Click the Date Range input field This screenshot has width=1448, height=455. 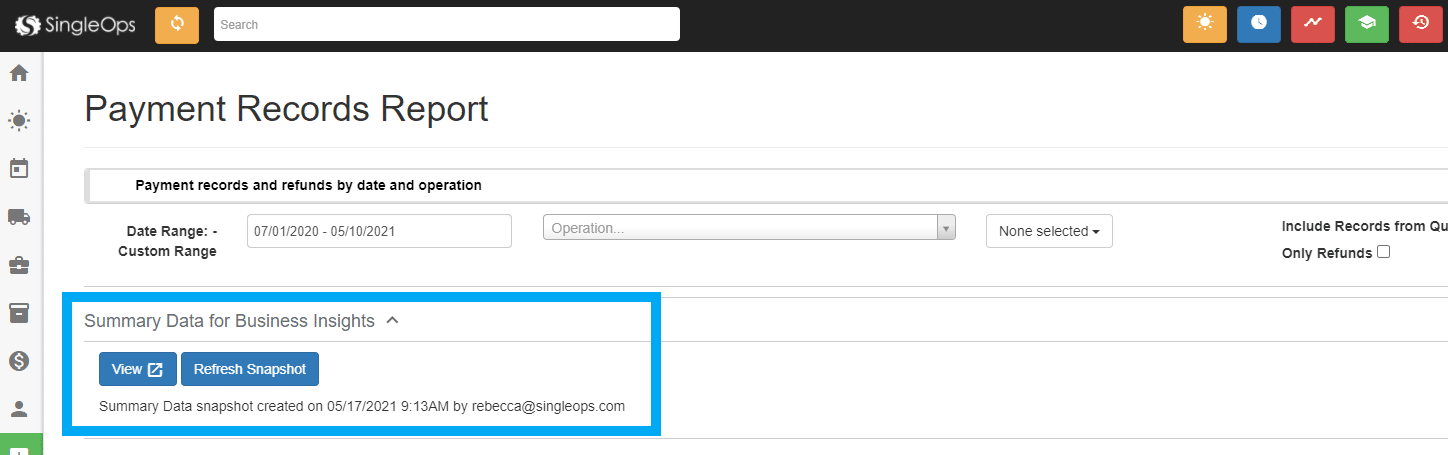pyautogui.click(x=379, y=231)
